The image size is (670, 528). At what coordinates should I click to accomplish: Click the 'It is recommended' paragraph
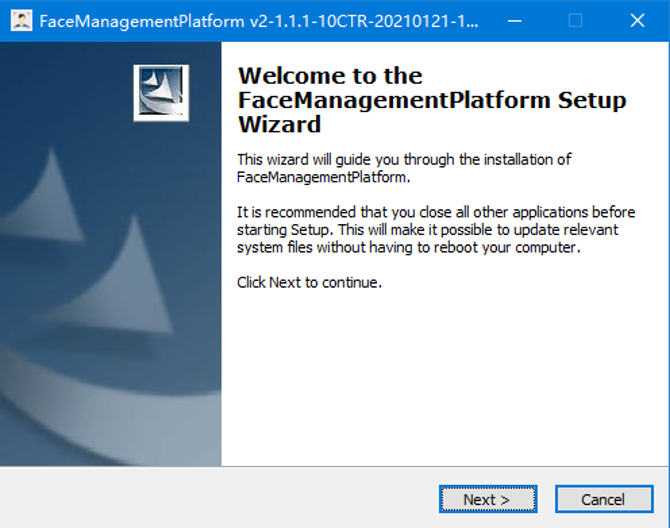coord(436,230)
